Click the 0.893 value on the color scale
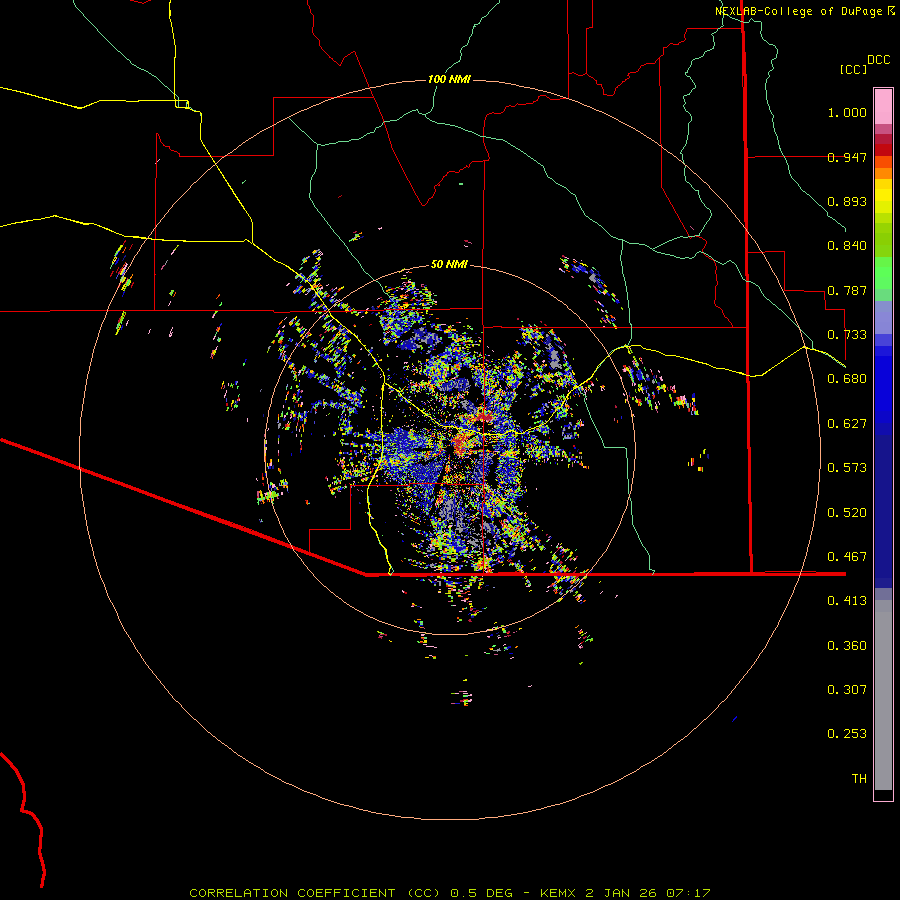Viewport: 900px width, 900px height. pos(847,201)
